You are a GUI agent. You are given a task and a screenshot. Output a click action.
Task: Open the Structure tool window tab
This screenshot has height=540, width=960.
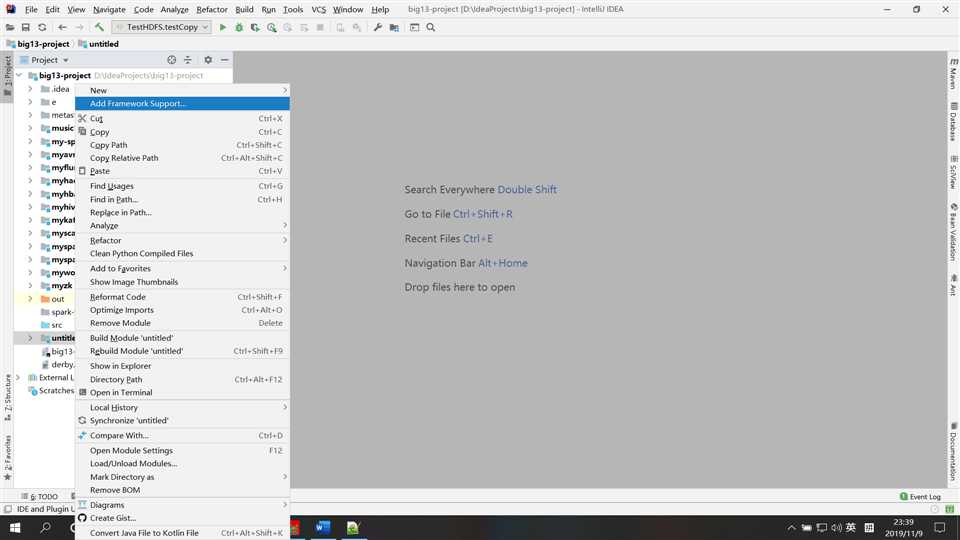[x=7, y=397]
